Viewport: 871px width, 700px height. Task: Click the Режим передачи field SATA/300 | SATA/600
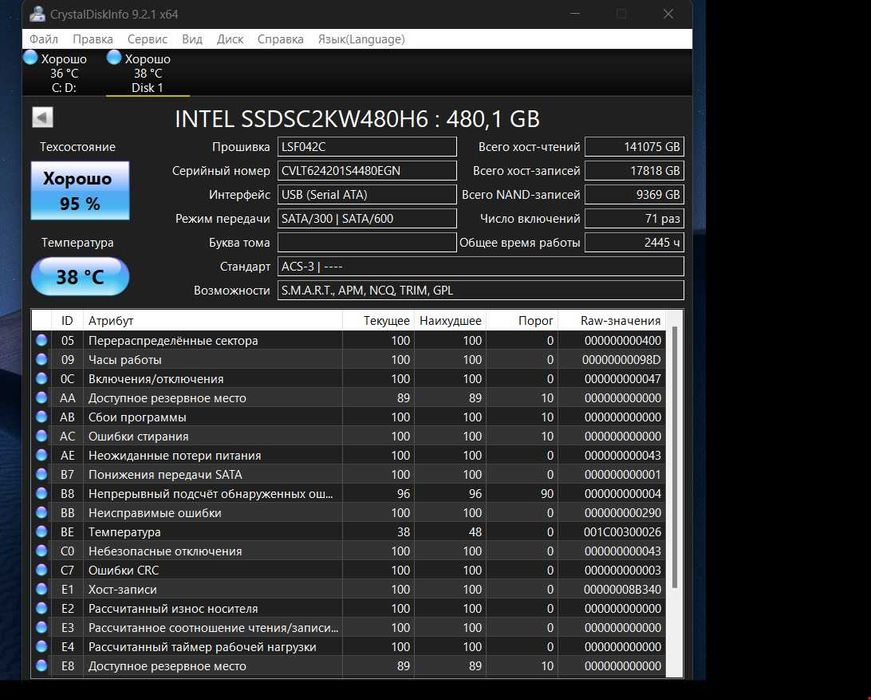[x=367, y=218]
